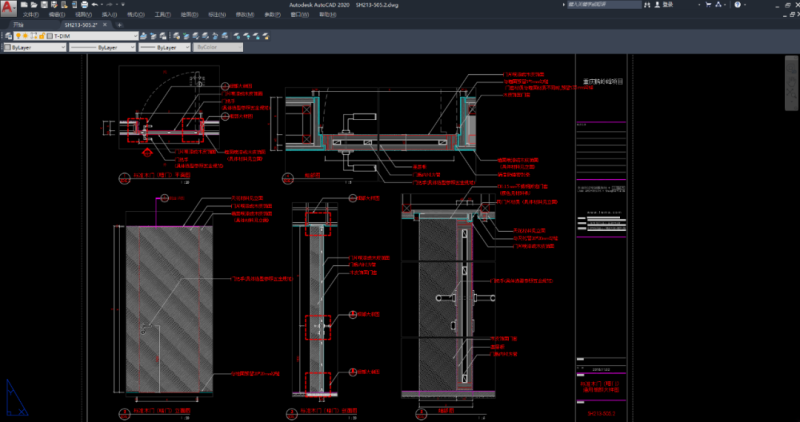The height and width of the screenshot is (422, 800).
Task: Open the AutoCAD application menu logo
Action: coord(7,8)
